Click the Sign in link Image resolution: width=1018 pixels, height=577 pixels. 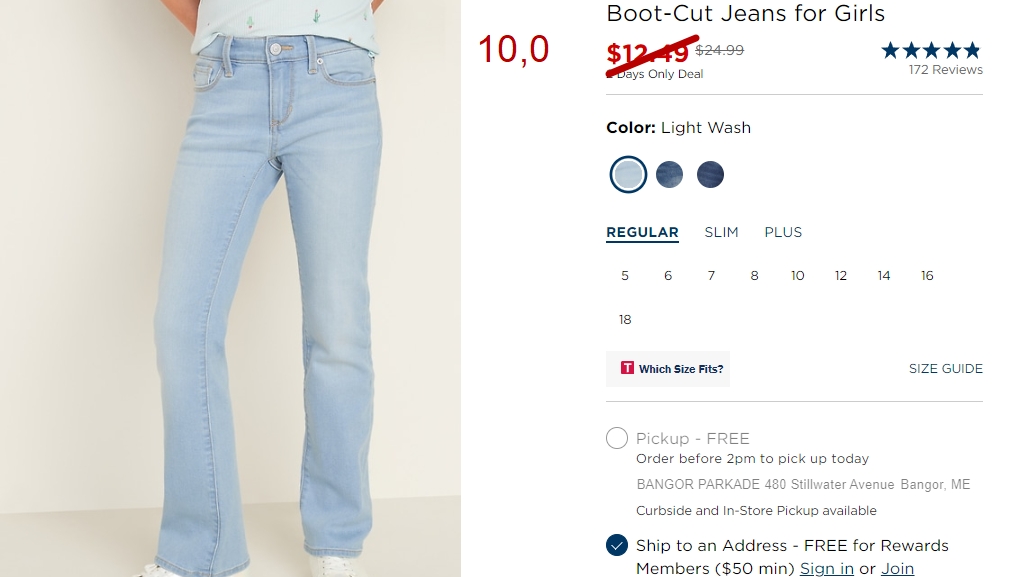pos(826,569)
